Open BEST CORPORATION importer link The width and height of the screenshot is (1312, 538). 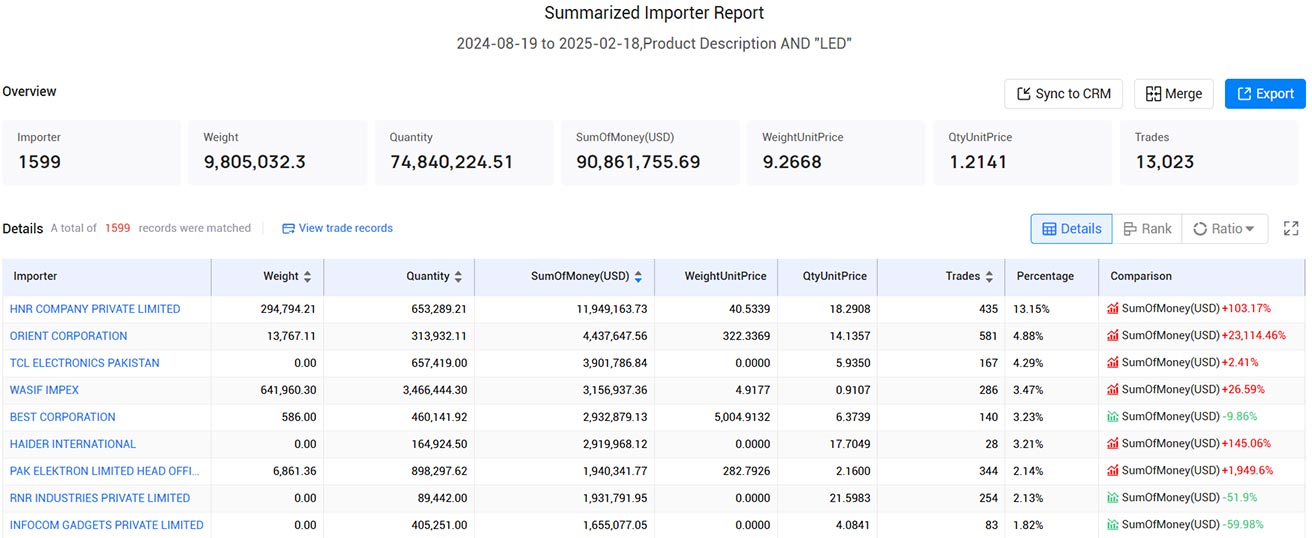[x=63, y=417]
